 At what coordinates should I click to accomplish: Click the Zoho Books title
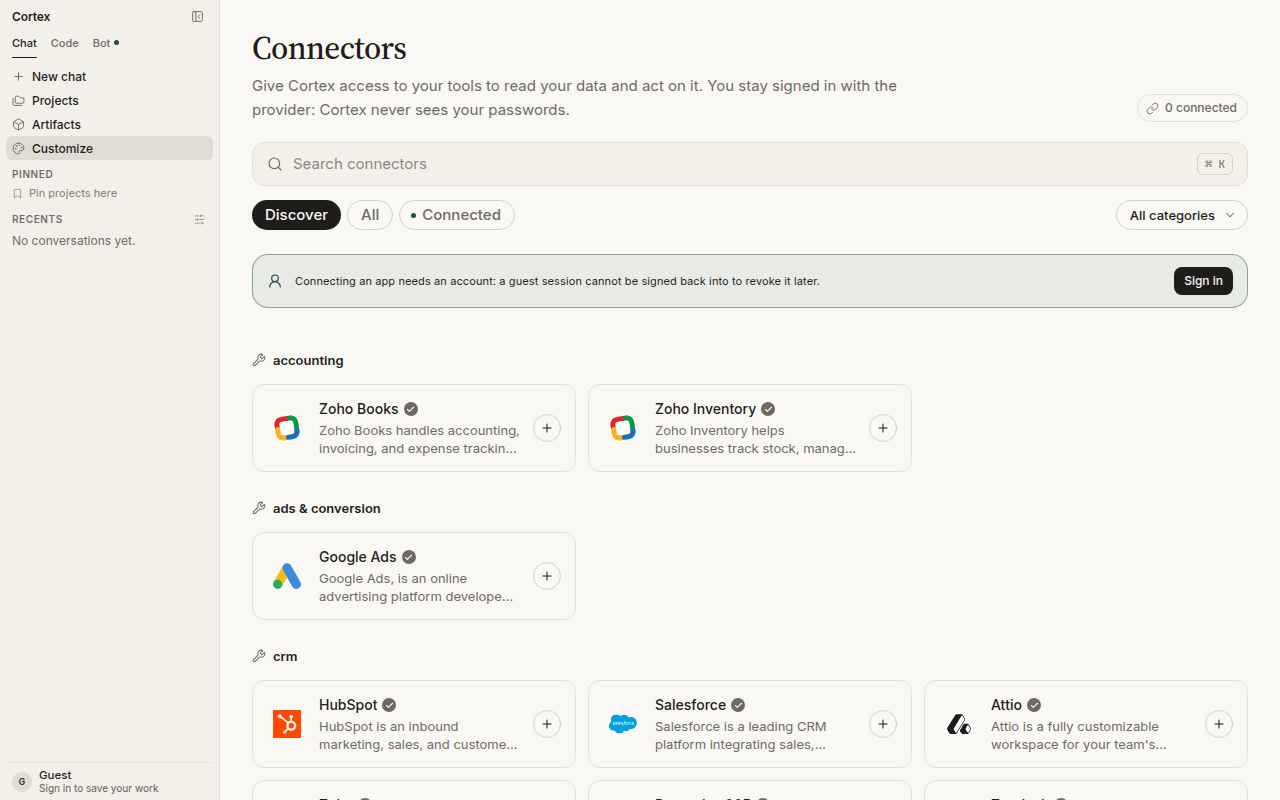point(359,409)
